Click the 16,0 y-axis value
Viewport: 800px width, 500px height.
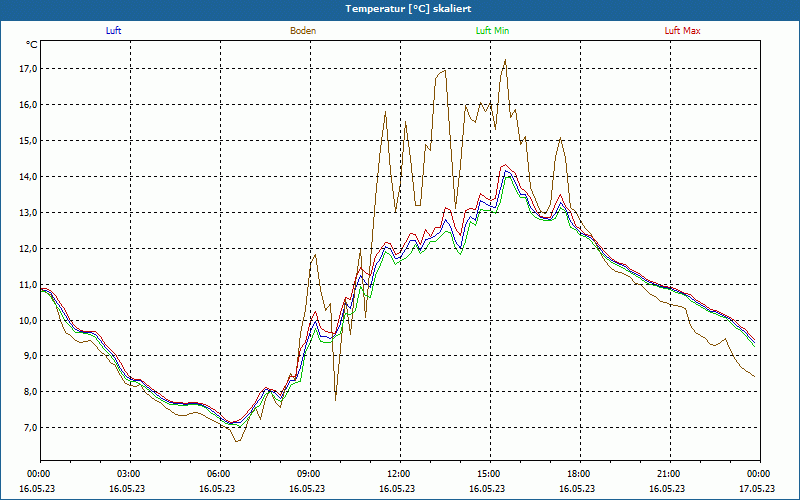click(x=29, y=105)
